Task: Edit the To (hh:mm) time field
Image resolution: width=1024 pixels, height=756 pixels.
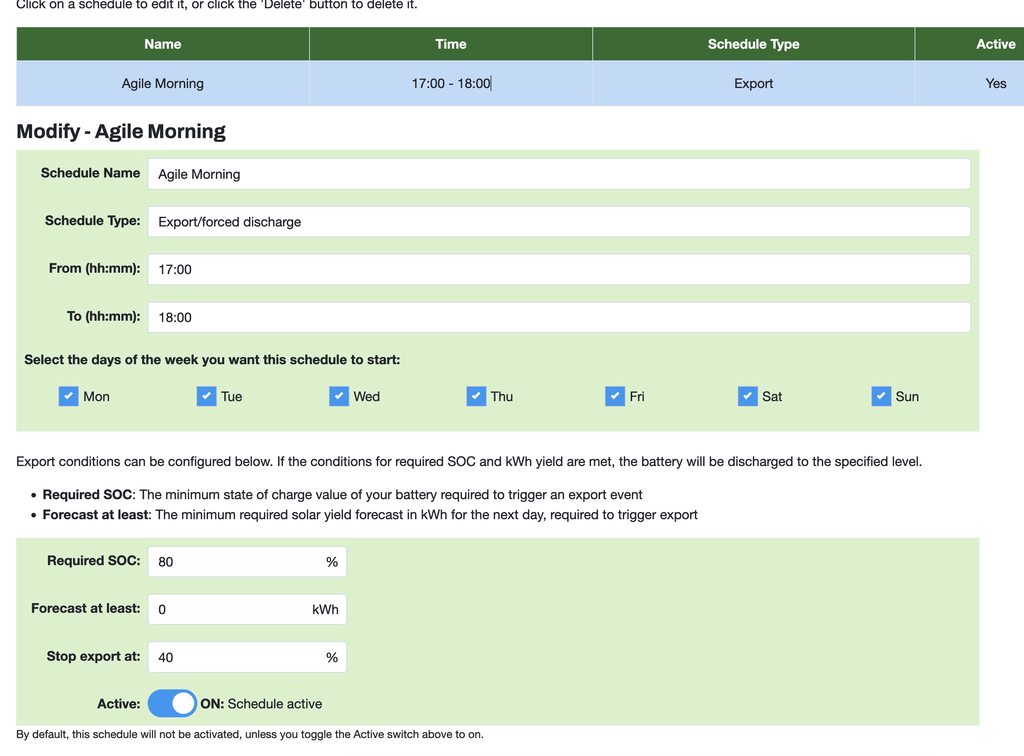Action: [x=558, y=317]
